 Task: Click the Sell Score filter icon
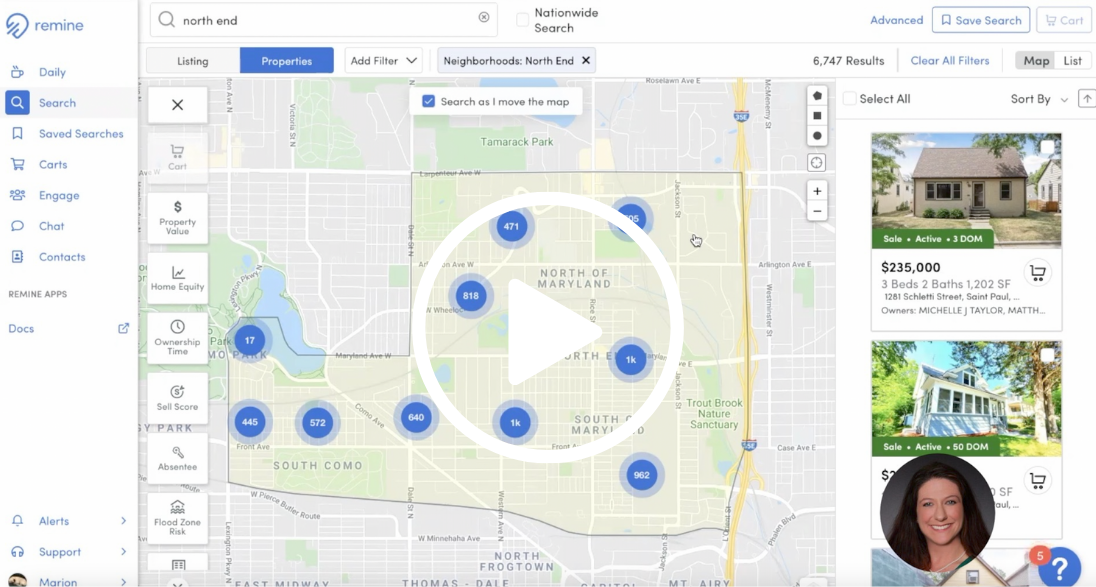pyautogui.click(x=177, y=398)
